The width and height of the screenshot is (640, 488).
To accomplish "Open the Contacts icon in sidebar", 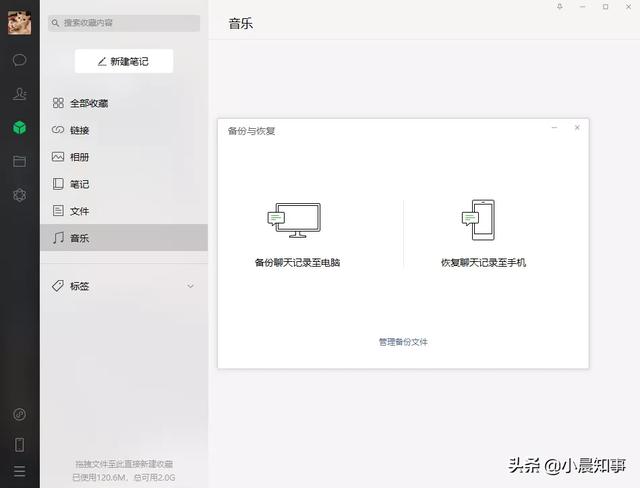I will point(20,94).
